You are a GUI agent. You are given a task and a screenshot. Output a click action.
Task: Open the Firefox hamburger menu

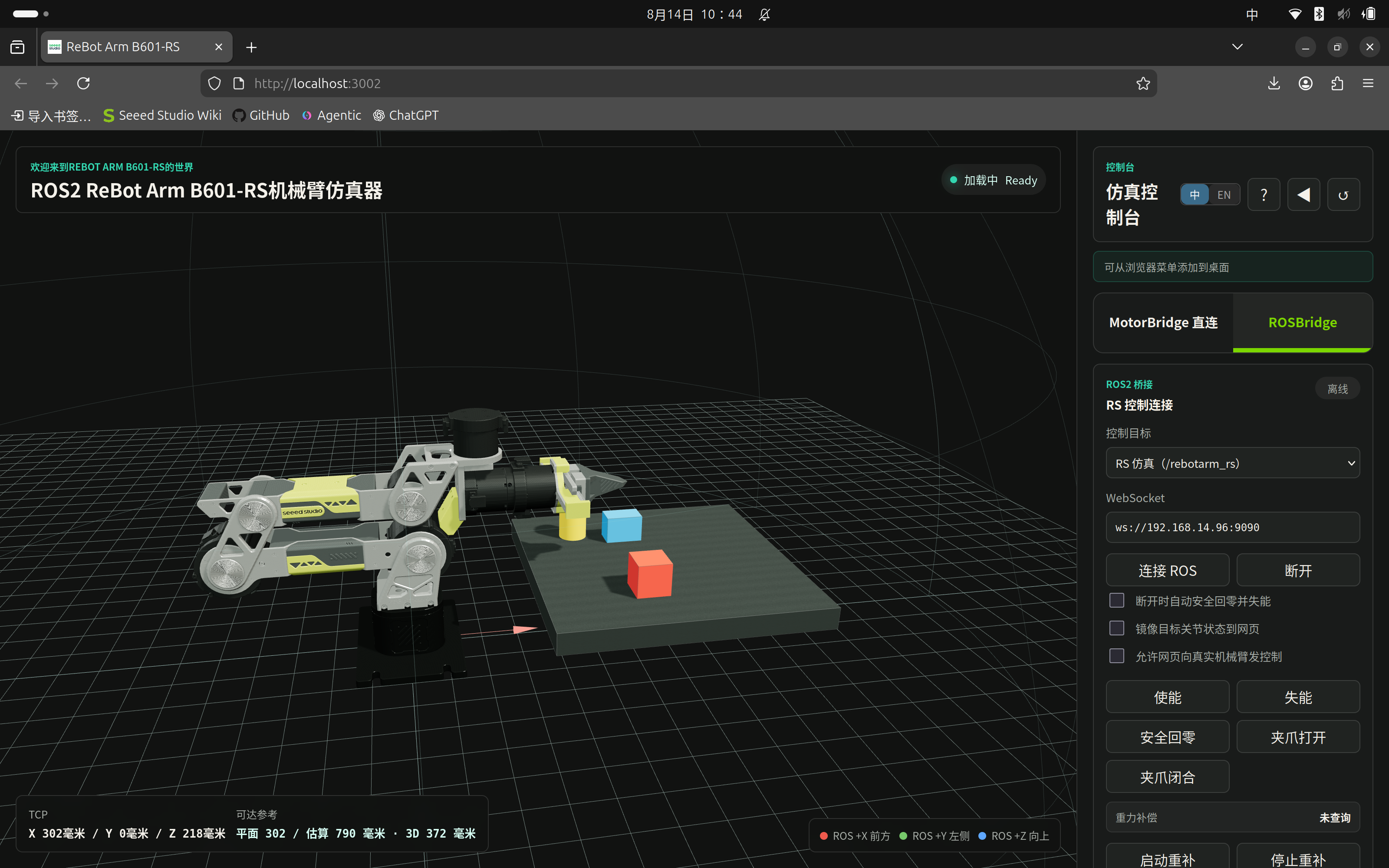(x=1368, y=84)
